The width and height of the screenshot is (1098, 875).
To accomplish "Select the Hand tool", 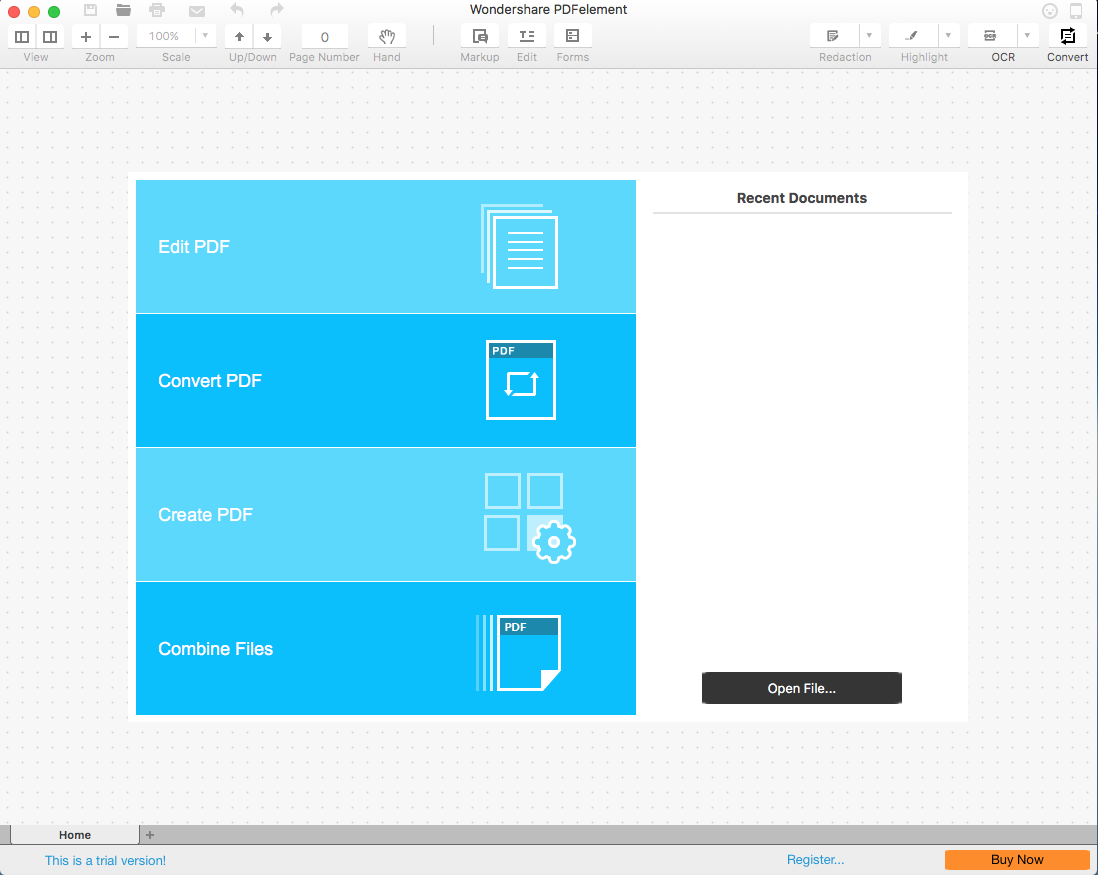I will click(386, 36).
